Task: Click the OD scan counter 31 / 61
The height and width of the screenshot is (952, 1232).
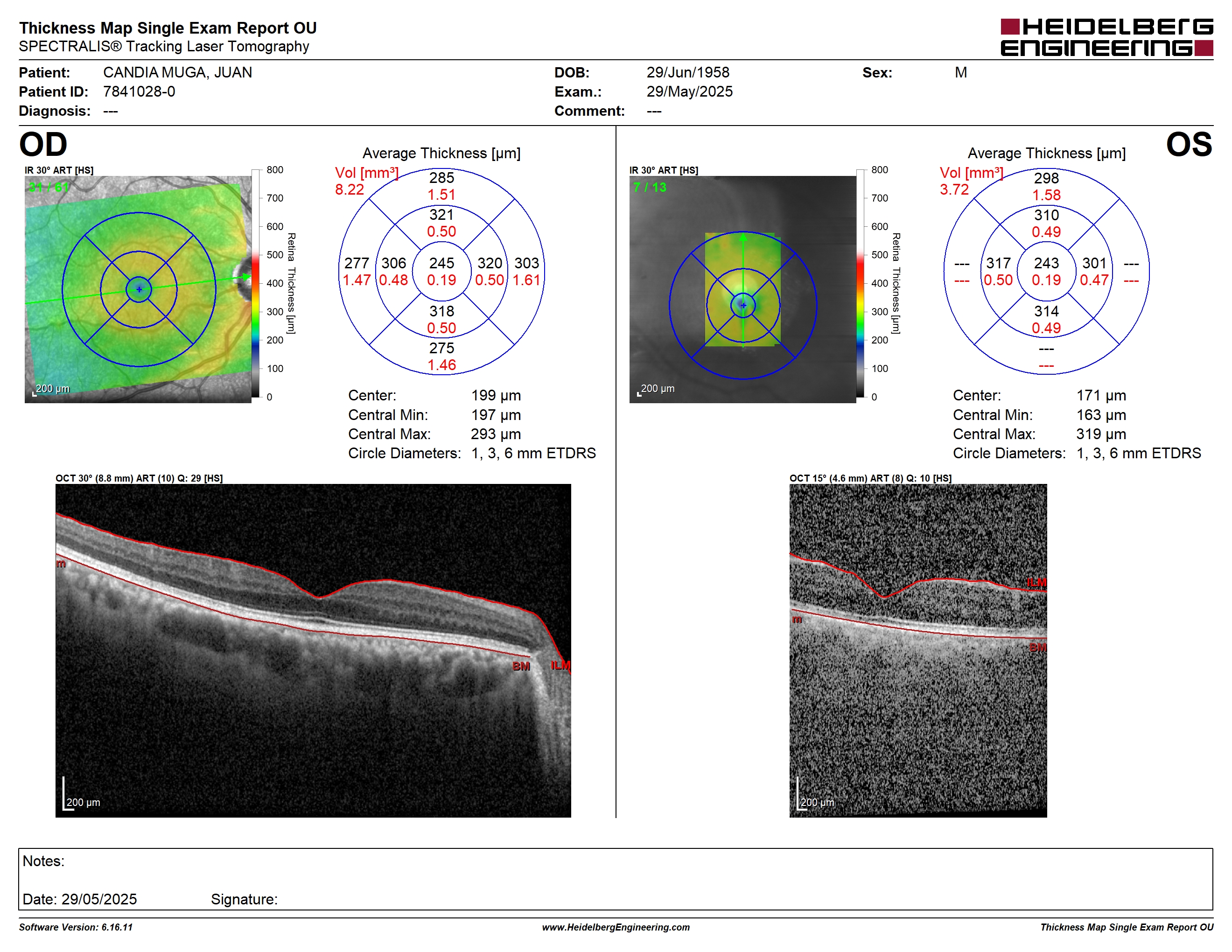Action: click(49, 187)
